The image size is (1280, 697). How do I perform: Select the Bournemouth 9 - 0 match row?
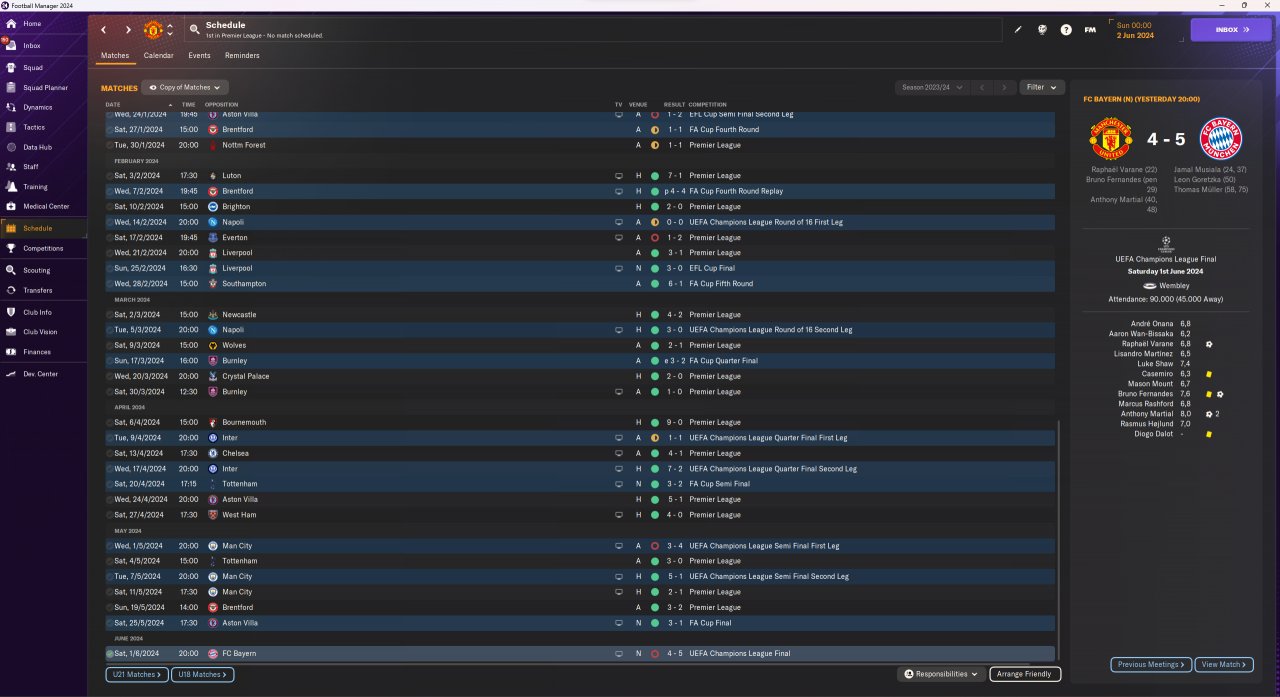580,422
